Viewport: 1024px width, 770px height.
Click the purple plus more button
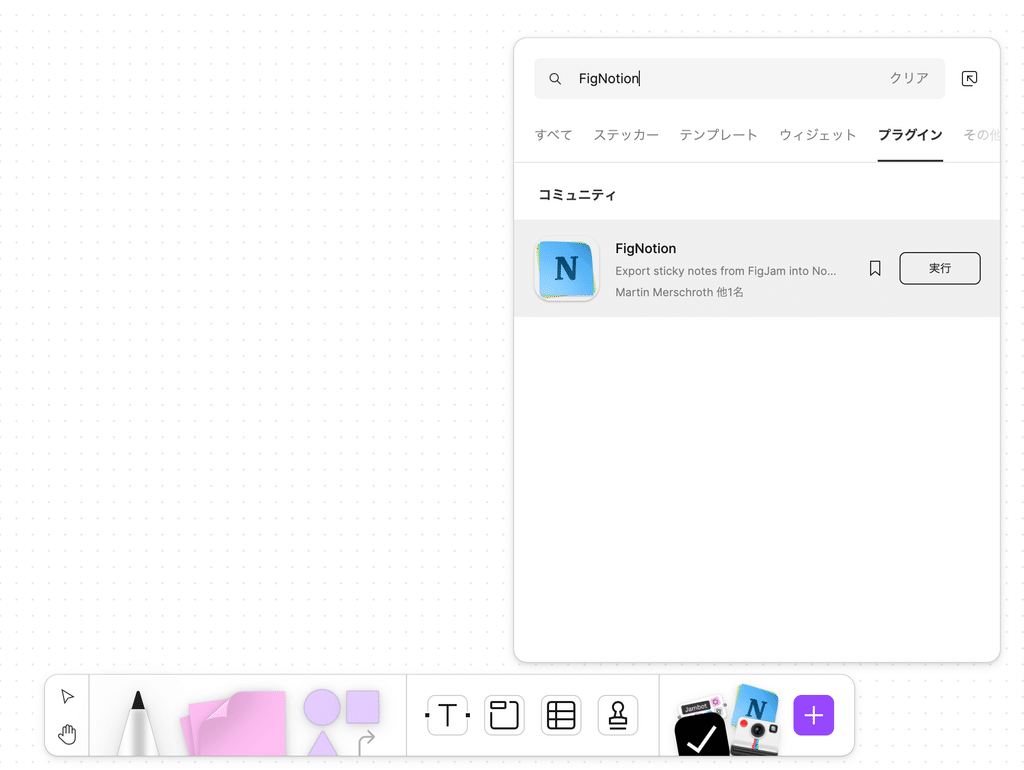coord(814,715)
